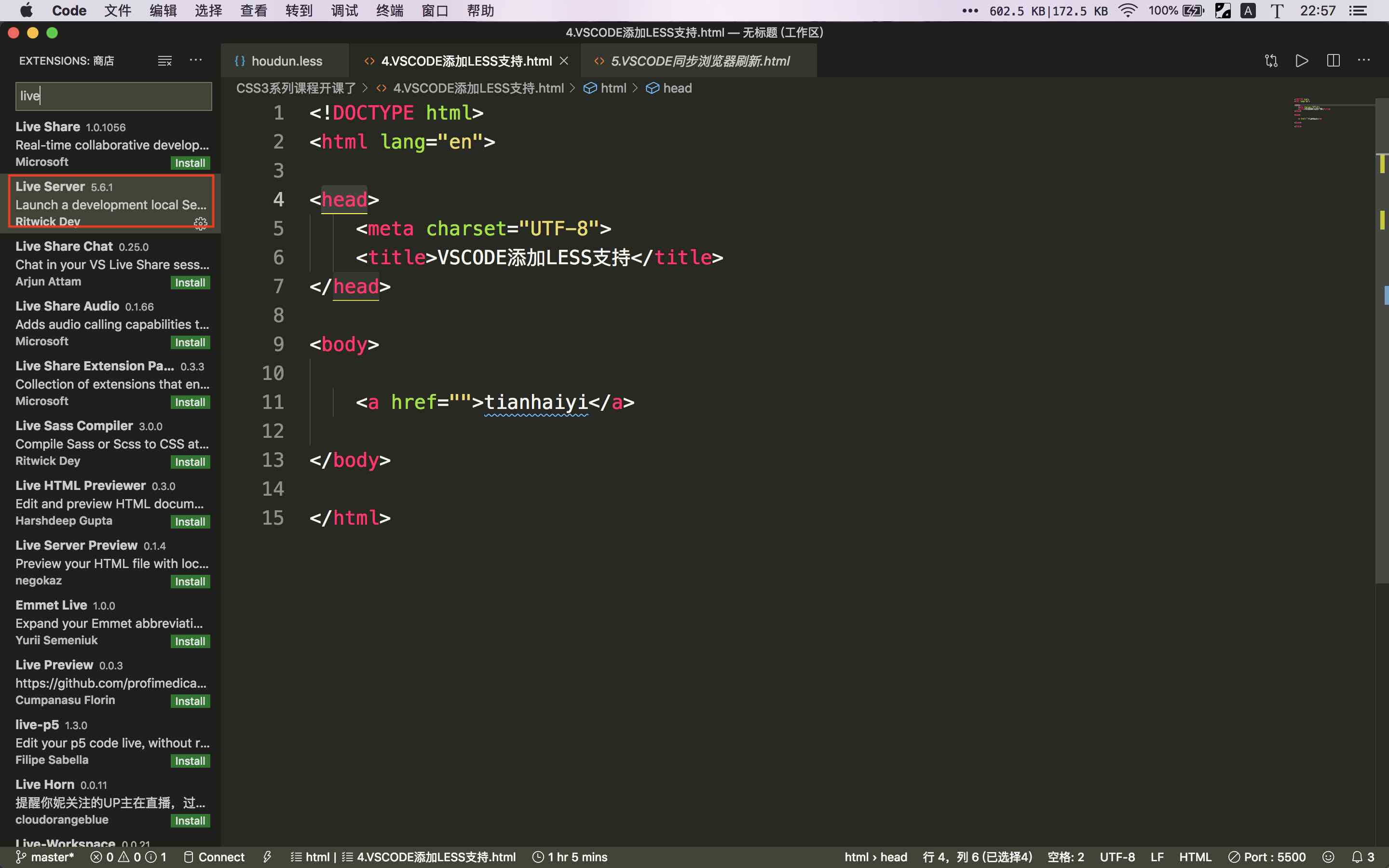Expand CSS3系列课程开课了 breadcrumb folder
The width and height of the screenshot is (1389, 868).
pos(296,88)
